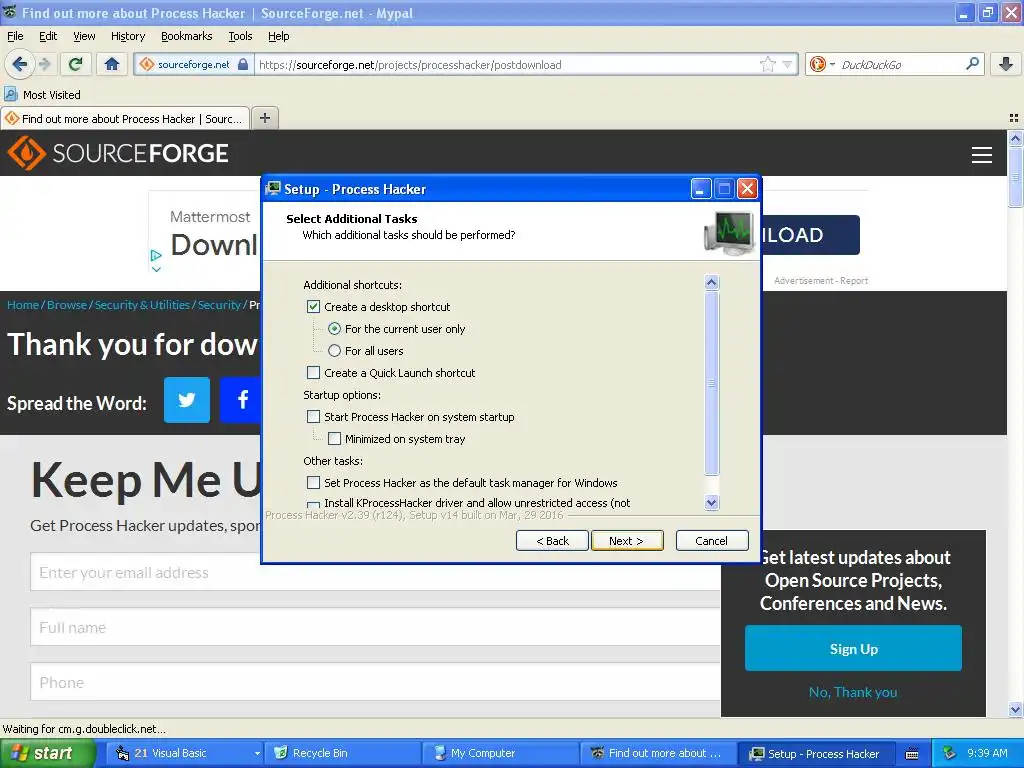Click the page scrollbar down arrow
This screenshot has height=768, width=1024.
[x=1015, y=709]
